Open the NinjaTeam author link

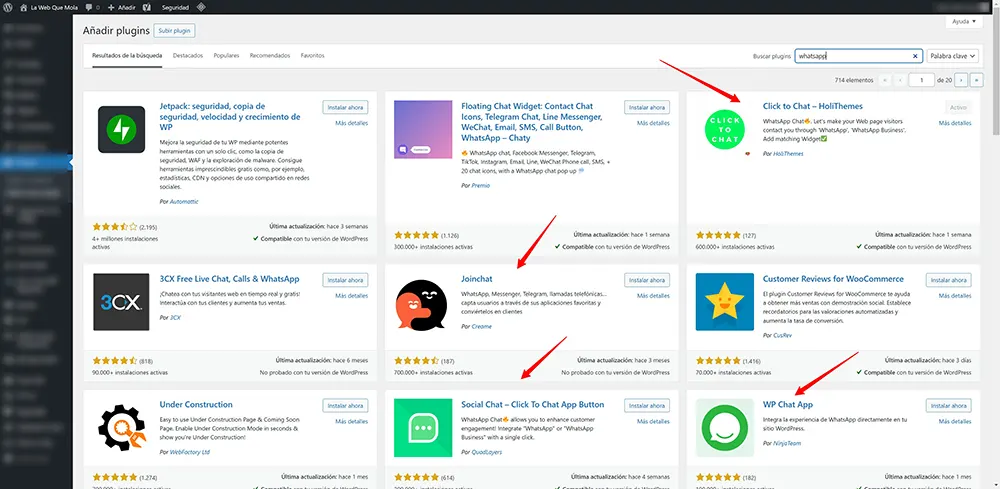pos(787,444)
